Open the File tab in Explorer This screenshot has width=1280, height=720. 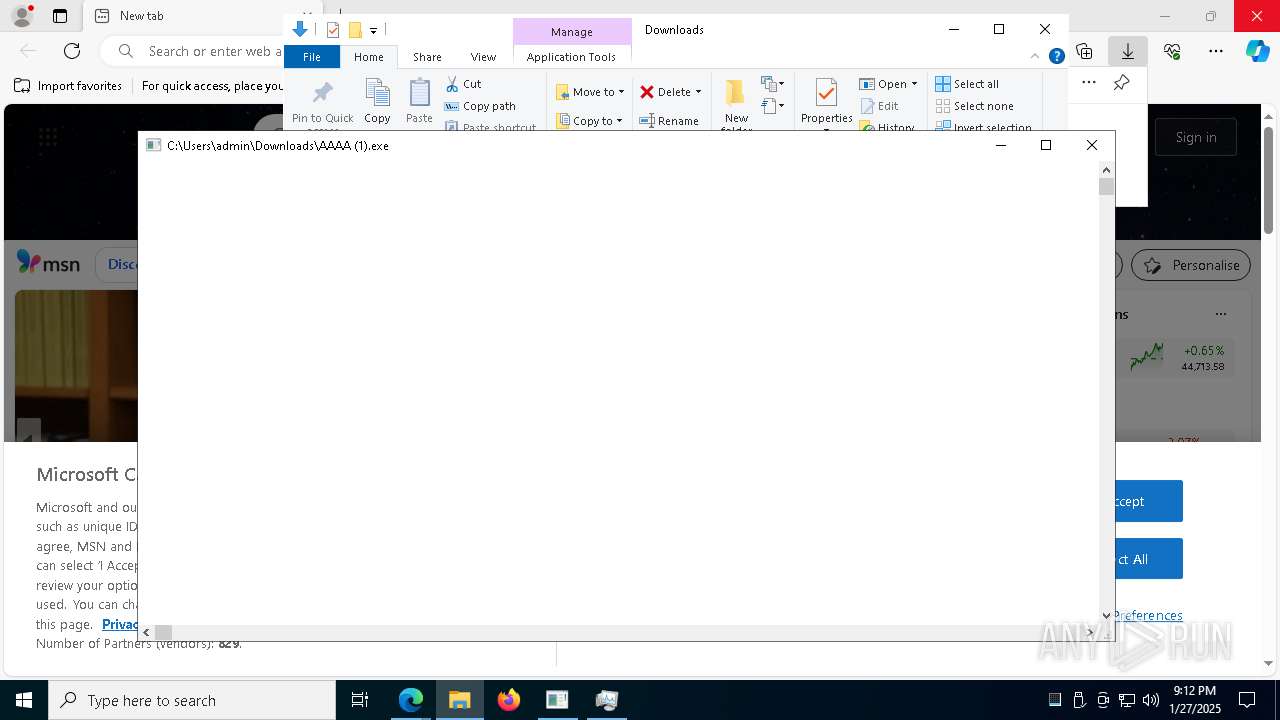(x=312, y=57)
